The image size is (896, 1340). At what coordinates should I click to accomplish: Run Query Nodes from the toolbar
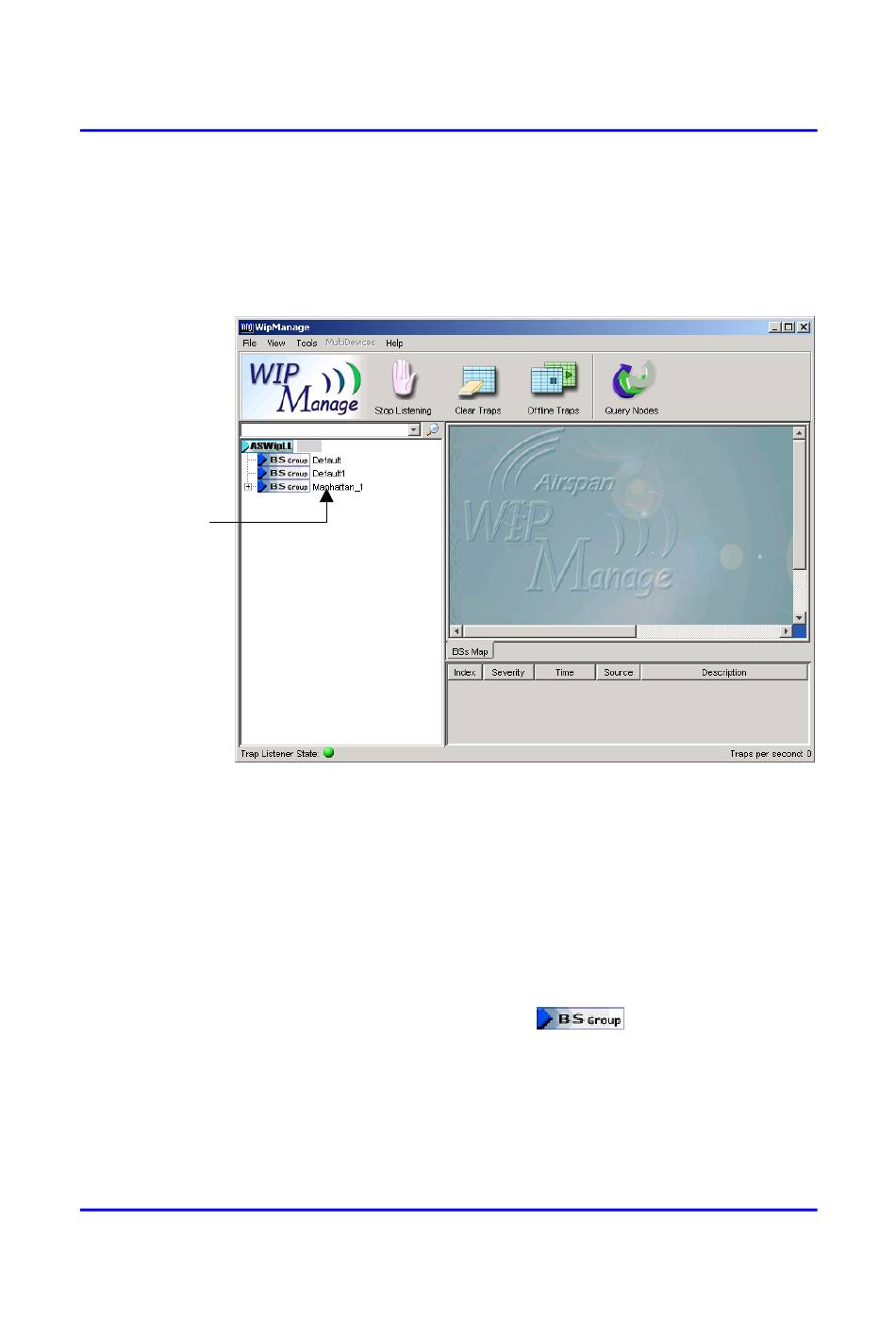coord(632,380)
